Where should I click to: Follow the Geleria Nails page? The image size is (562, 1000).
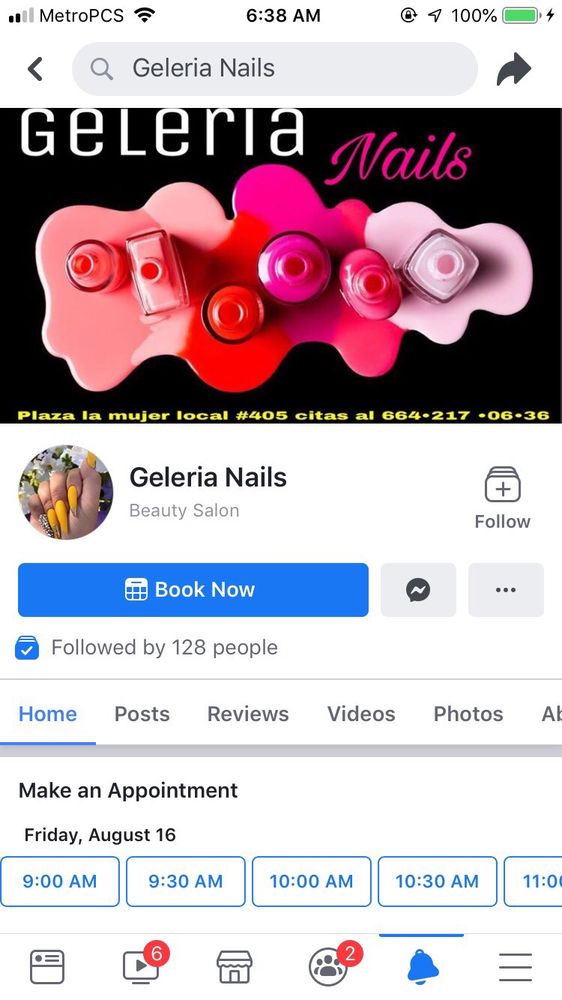pyautogui.click(x=503, y=498)
